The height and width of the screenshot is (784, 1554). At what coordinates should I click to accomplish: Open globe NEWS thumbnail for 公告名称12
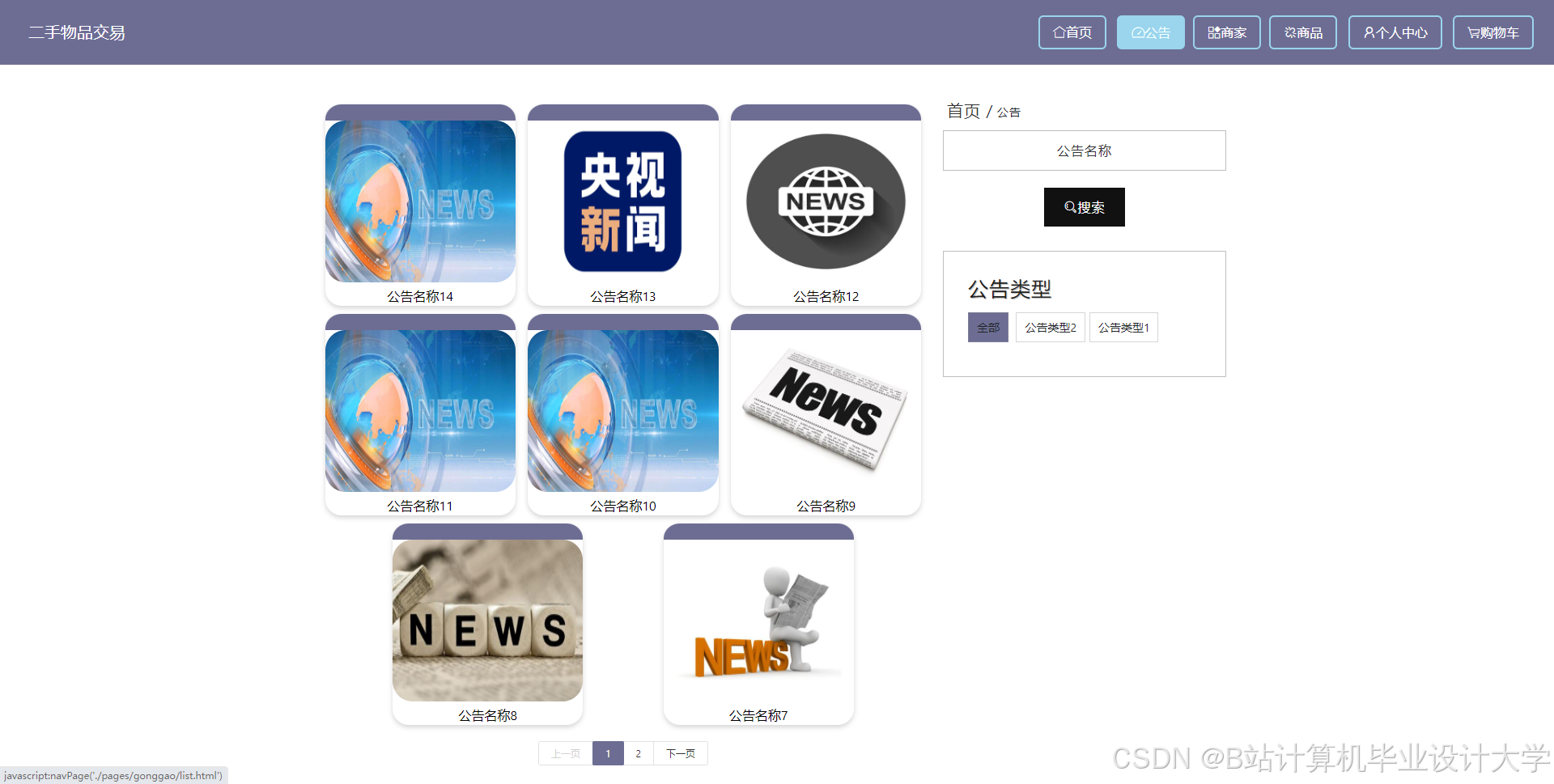(826, 201)
